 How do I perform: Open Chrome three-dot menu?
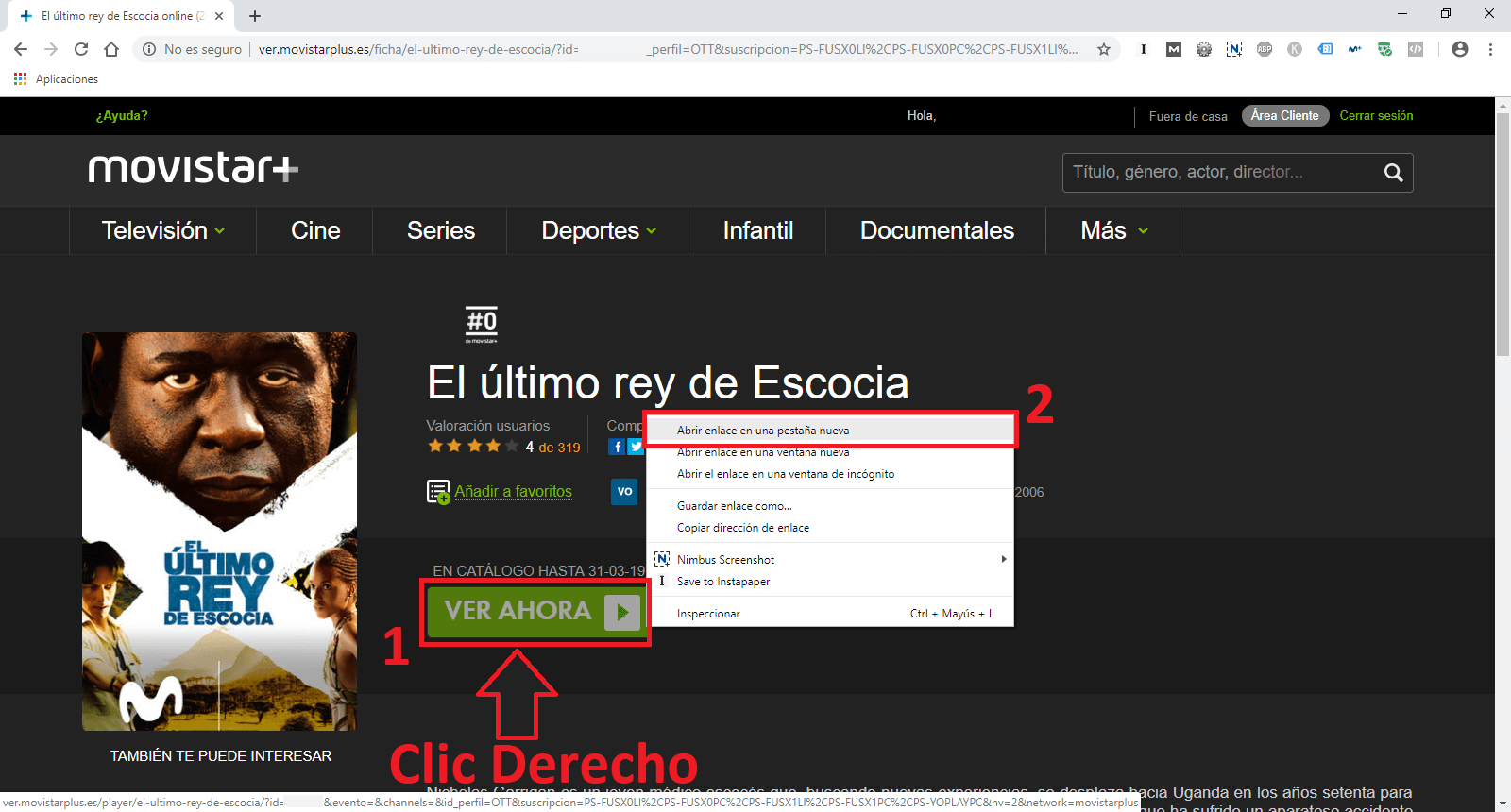pos(1490,49)
